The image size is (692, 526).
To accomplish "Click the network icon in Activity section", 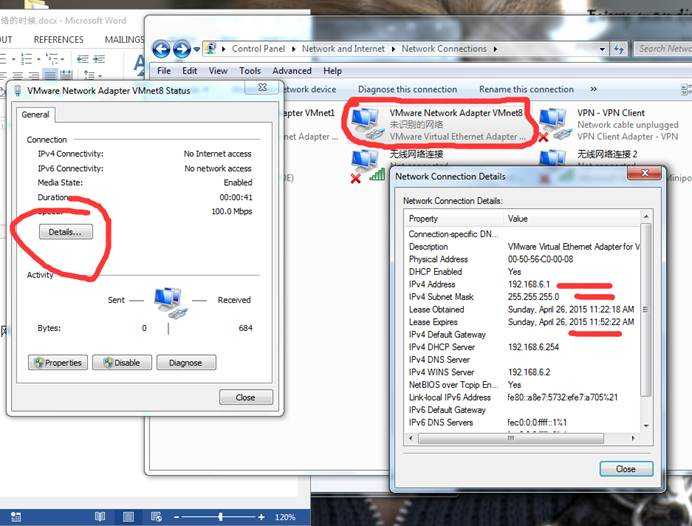I will (169, 302).
